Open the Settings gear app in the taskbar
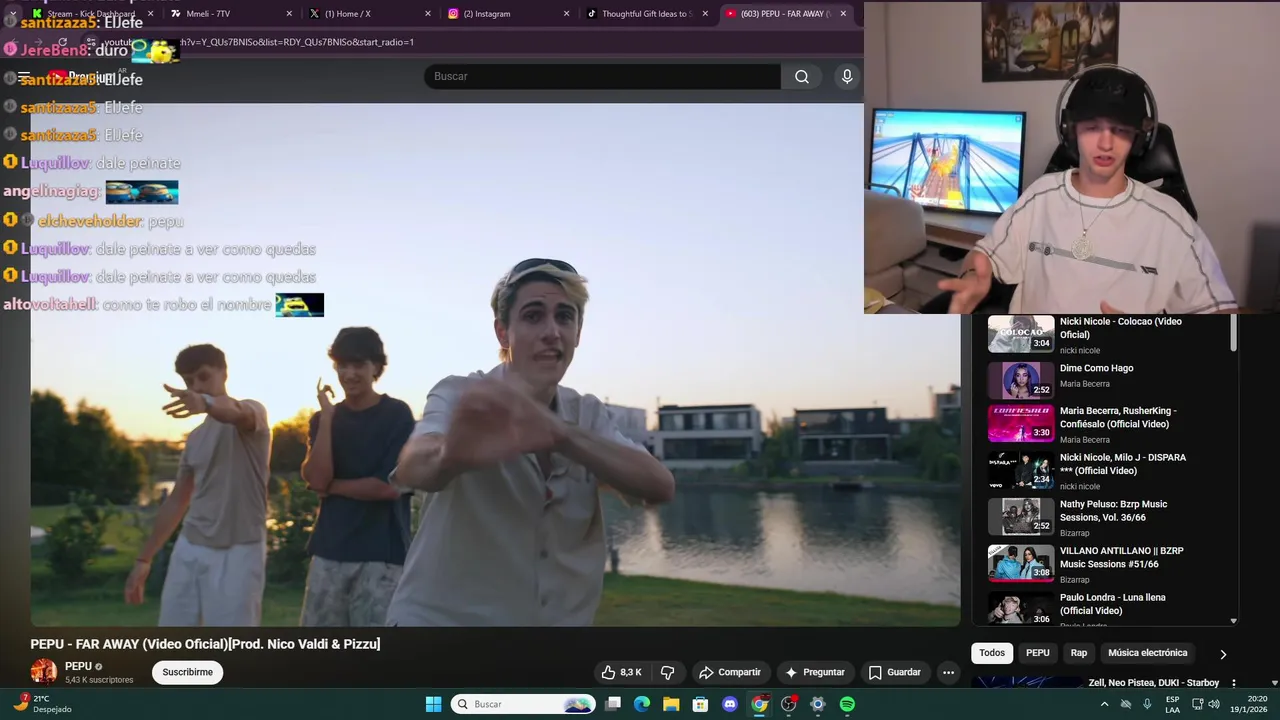The width and height of the screenshot is (1280, 720). (818, 704)
